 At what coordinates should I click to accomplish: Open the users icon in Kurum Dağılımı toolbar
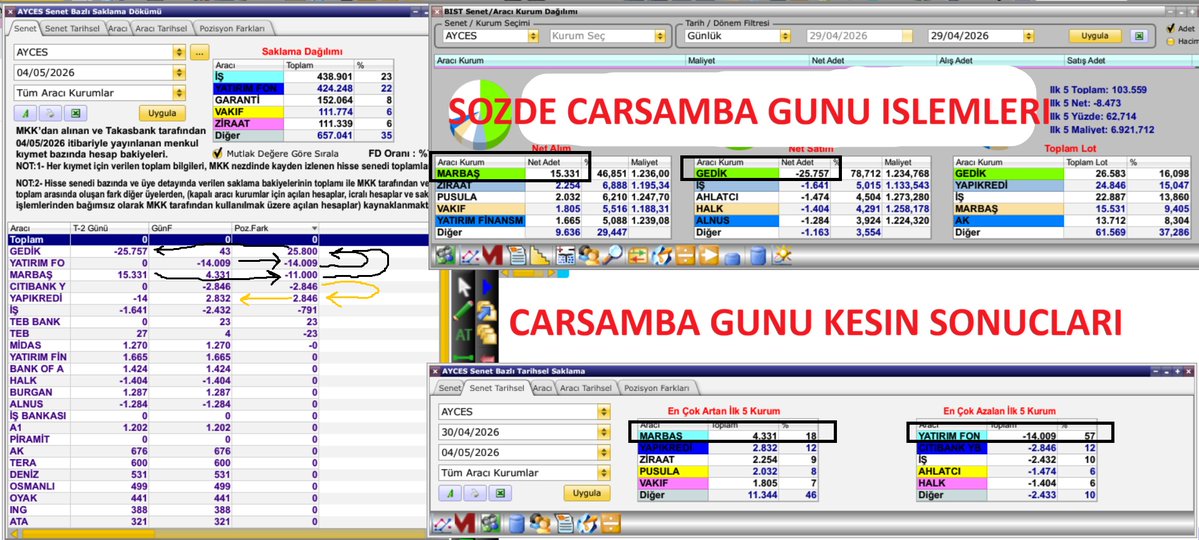[590, 255]
